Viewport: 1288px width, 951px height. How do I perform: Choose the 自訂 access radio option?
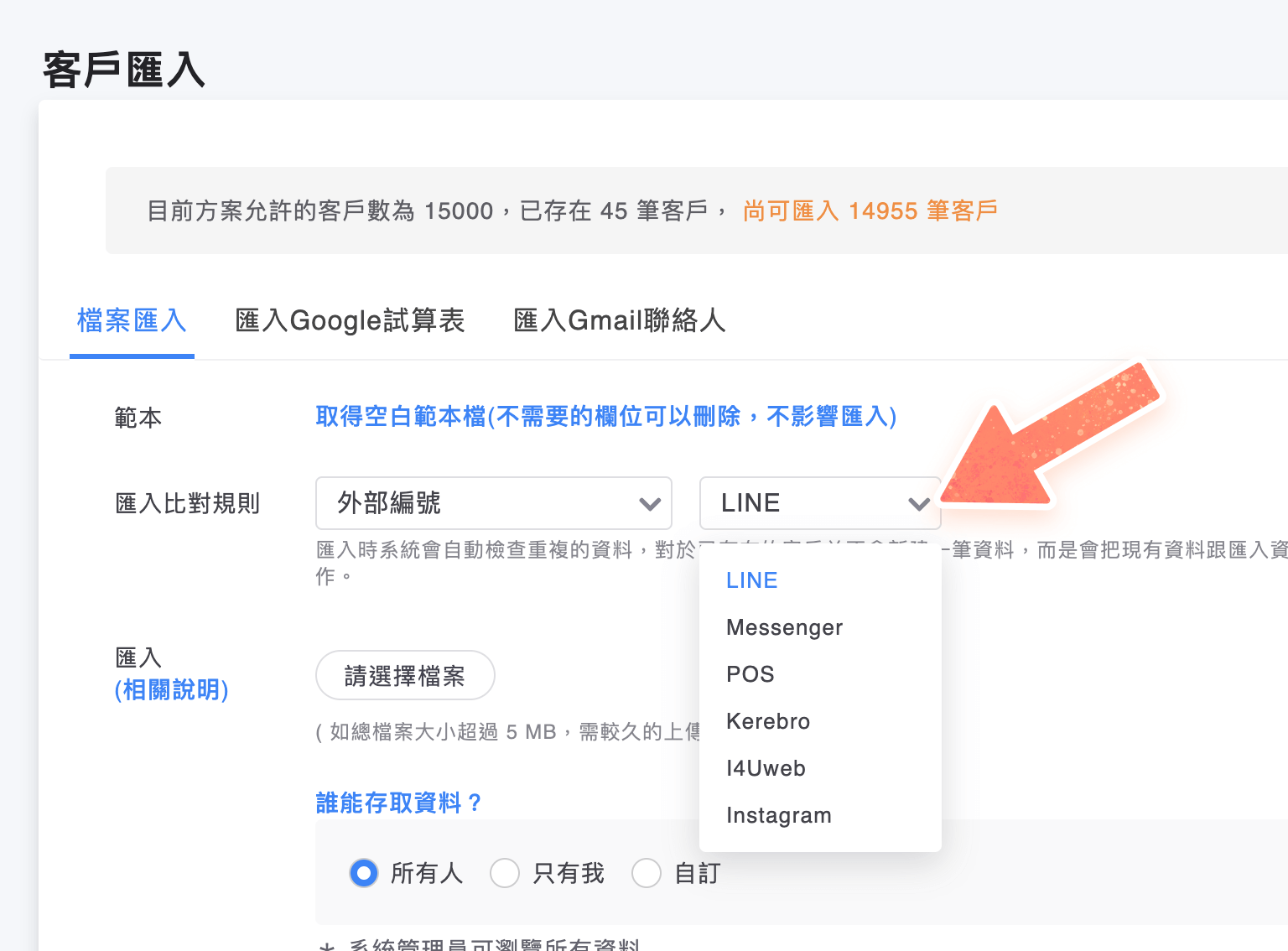pos(647,873)
